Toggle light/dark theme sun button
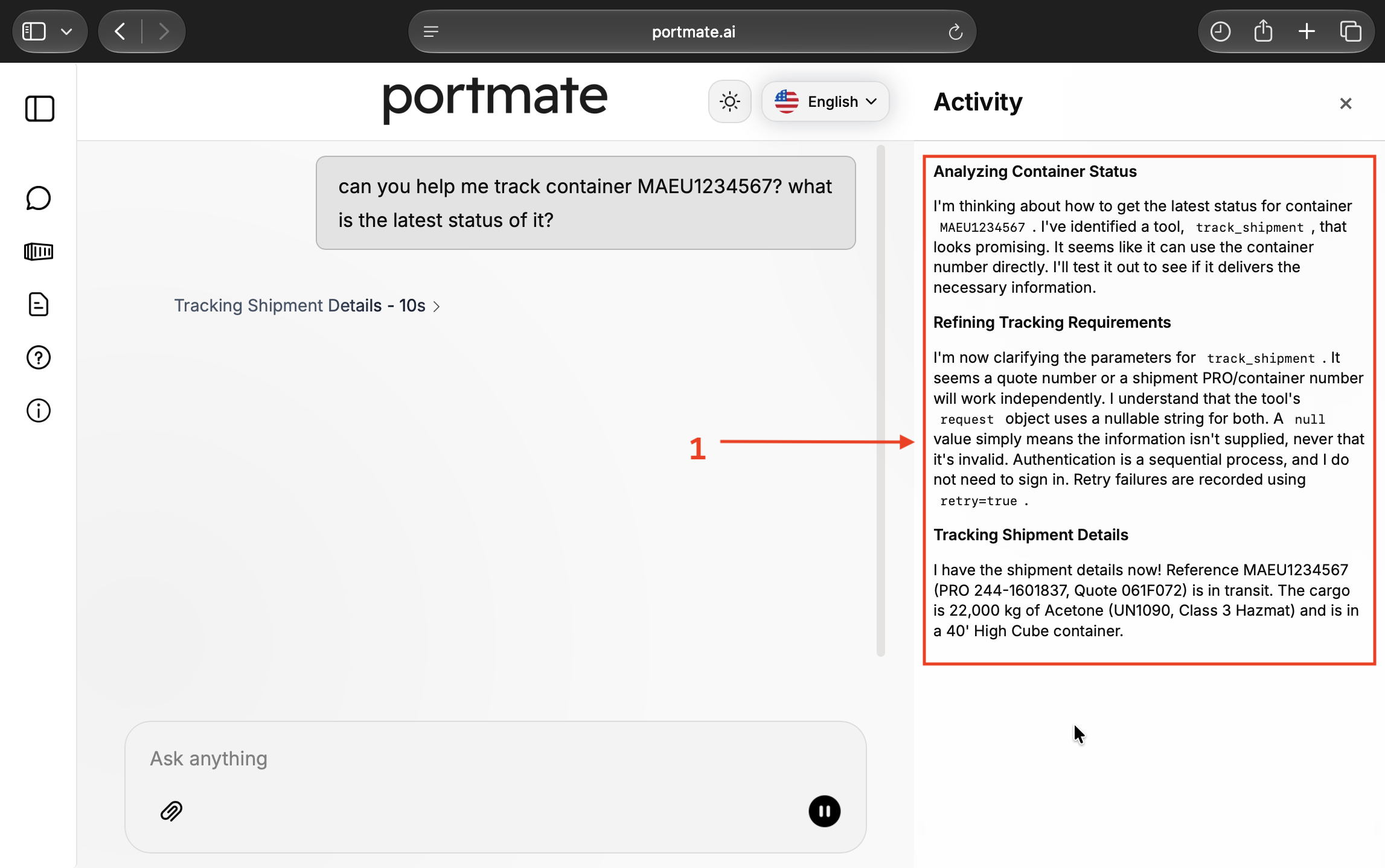Screen dimensions: 1385x868 click(730, 101)
